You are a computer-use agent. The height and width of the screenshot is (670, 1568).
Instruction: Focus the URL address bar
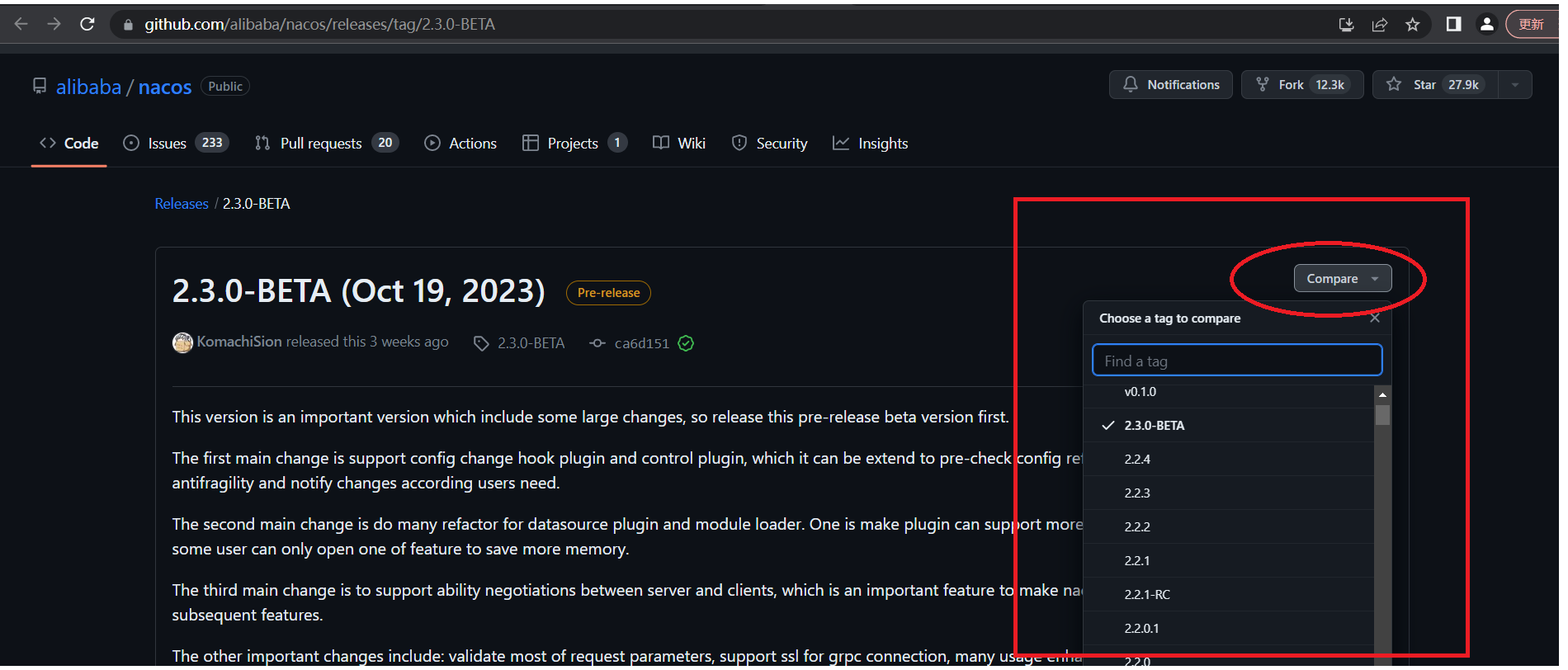point(726,25)
